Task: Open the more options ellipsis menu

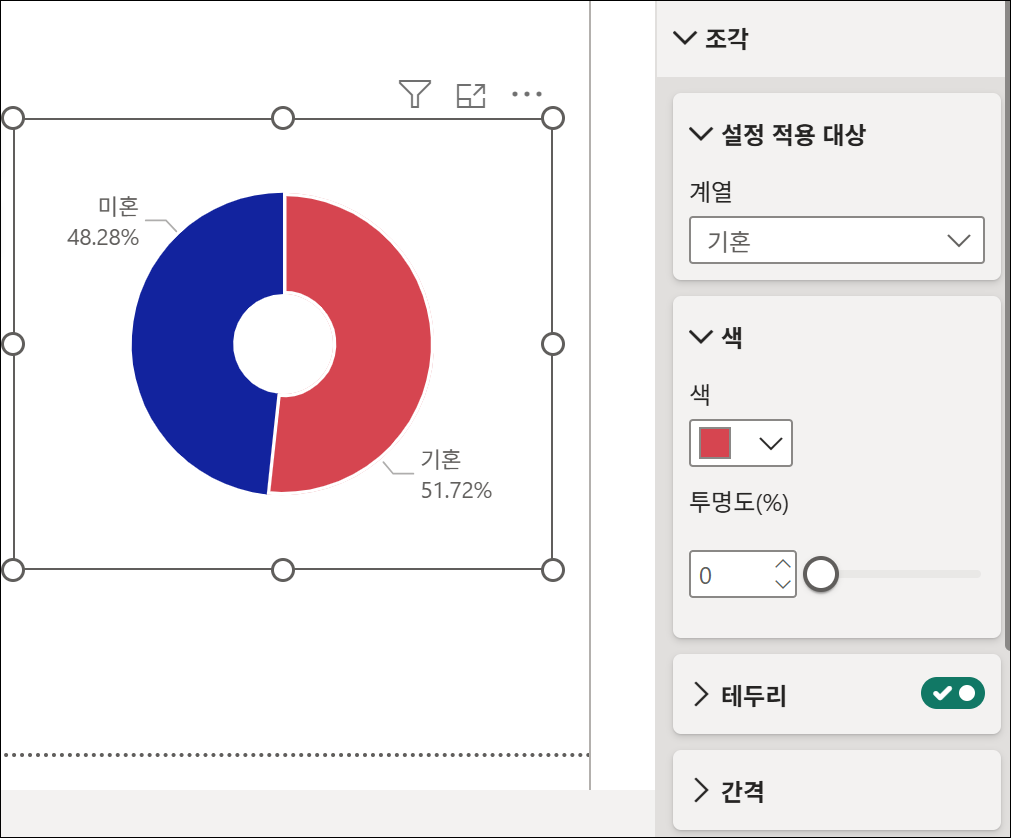Action: pyautogui.click(x=527, y=94)
